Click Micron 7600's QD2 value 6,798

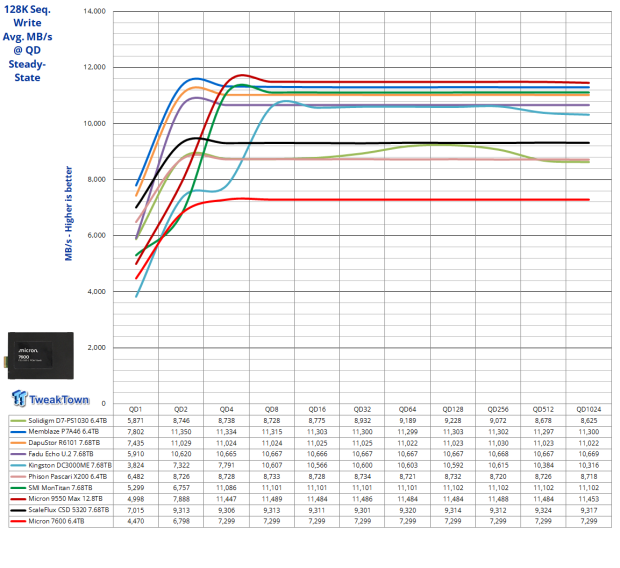click(181, 521)
